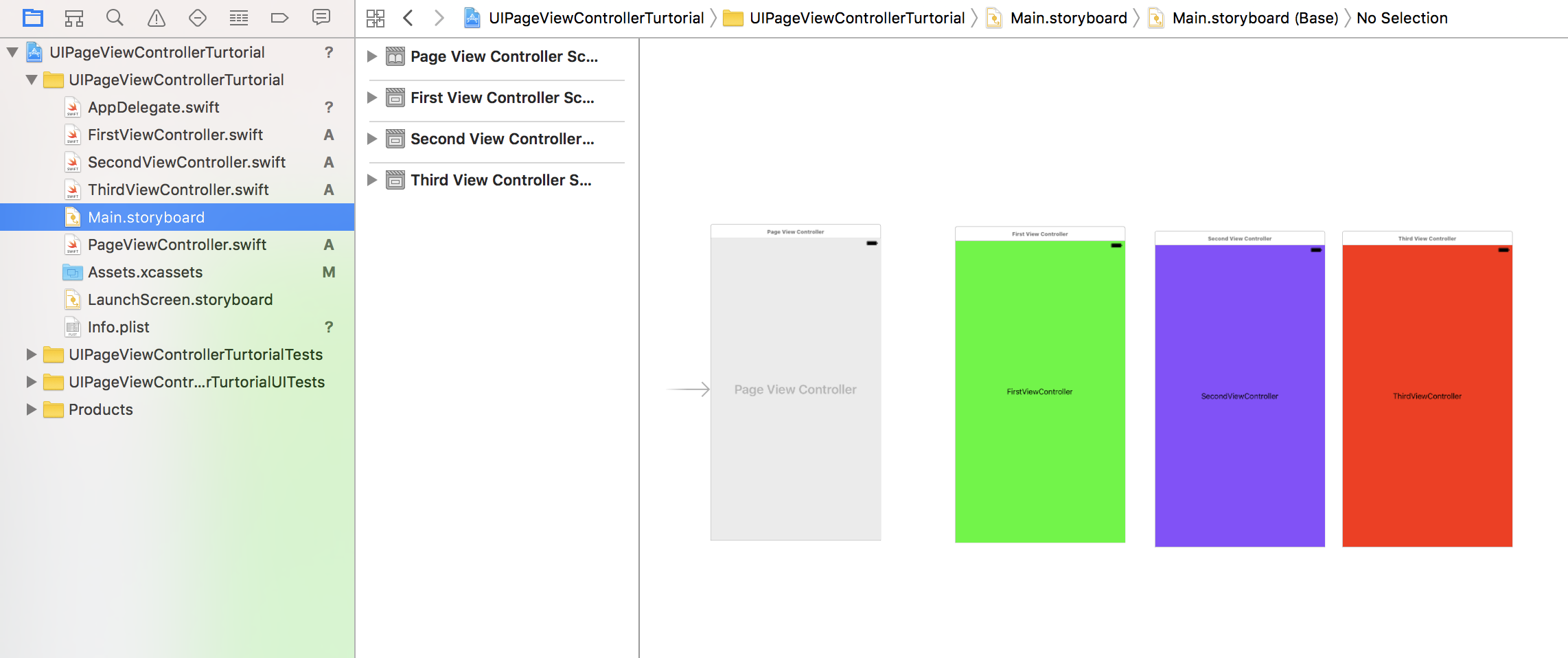Open the Report navigator speech bubble icon

click(321, 17)
